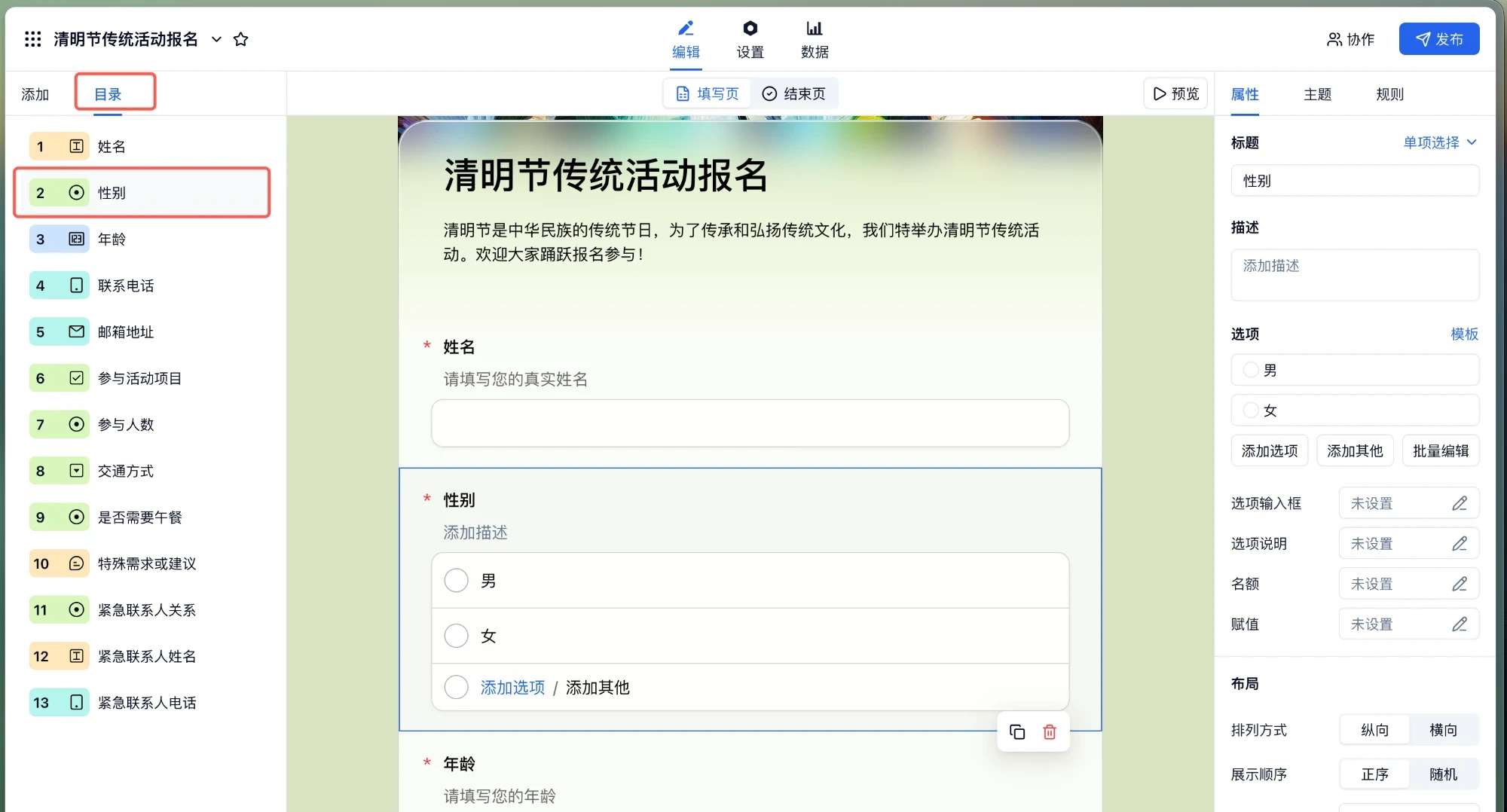Image resolution: width=1507 pixels, height=812 pixels.
Task: Edit the 名额 setting
Action: pos(1408,584)
